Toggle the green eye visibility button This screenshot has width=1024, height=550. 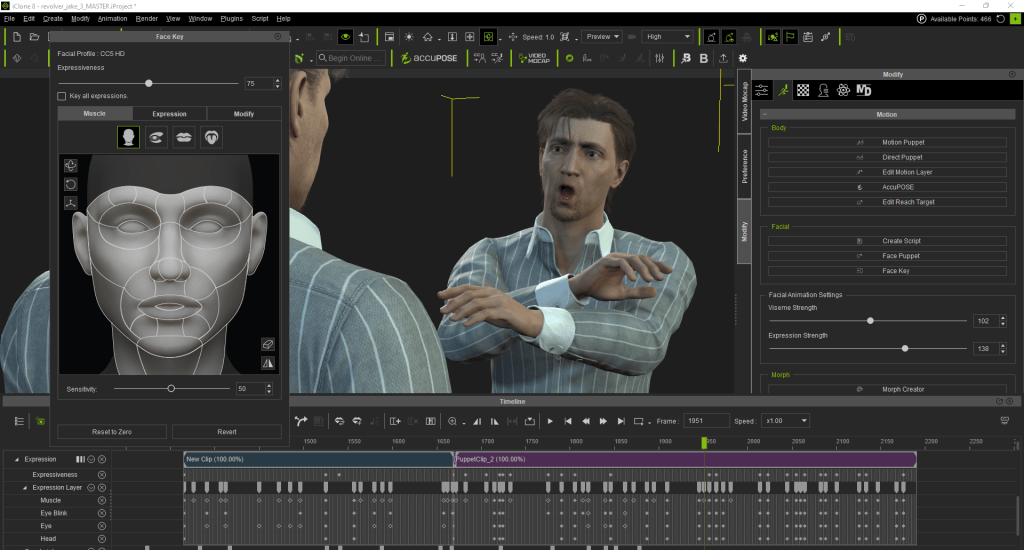tap(345, 37)
